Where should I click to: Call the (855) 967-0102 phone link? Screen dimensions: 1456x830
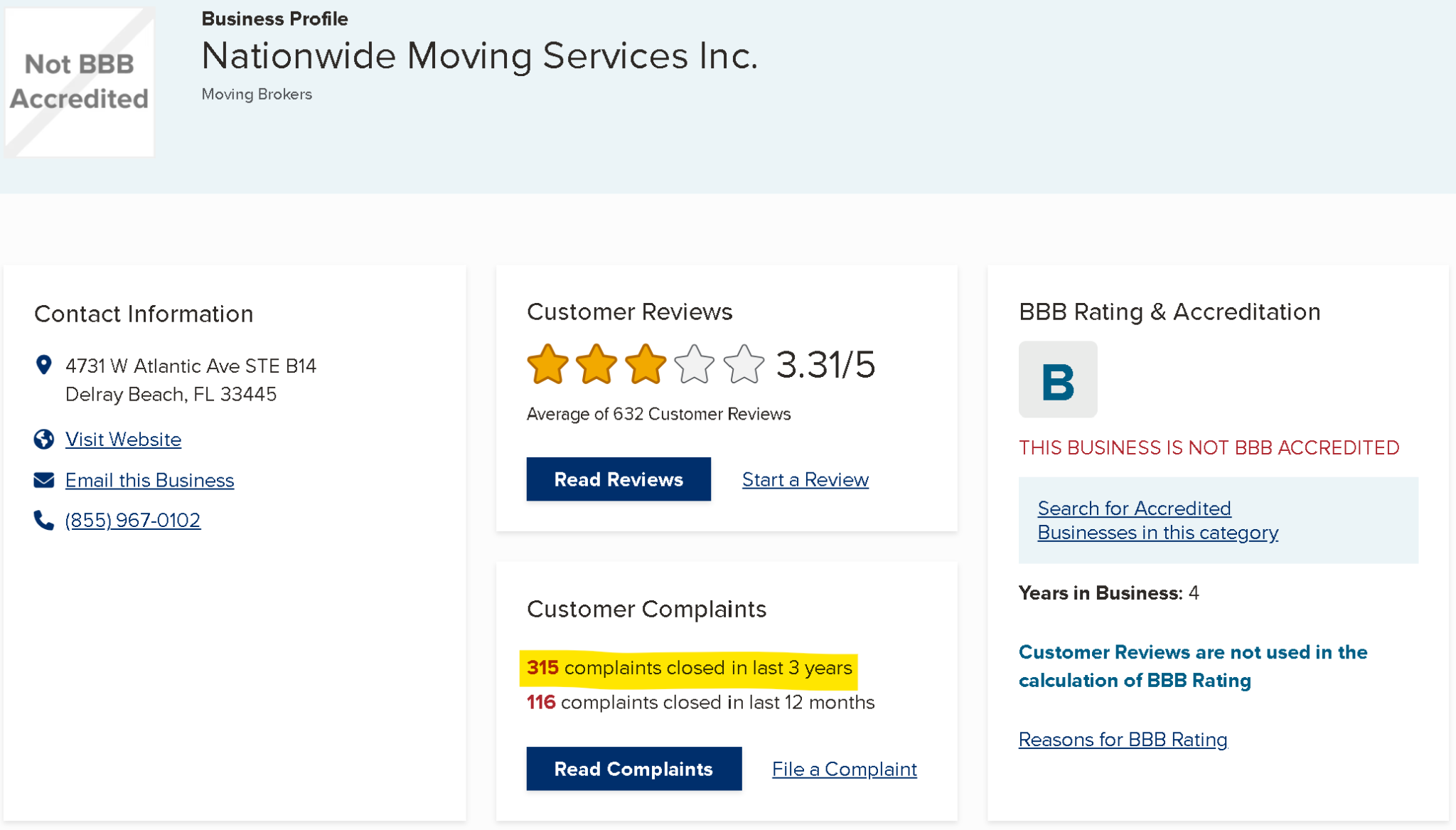pyautogui.click(x=133, y=521)
